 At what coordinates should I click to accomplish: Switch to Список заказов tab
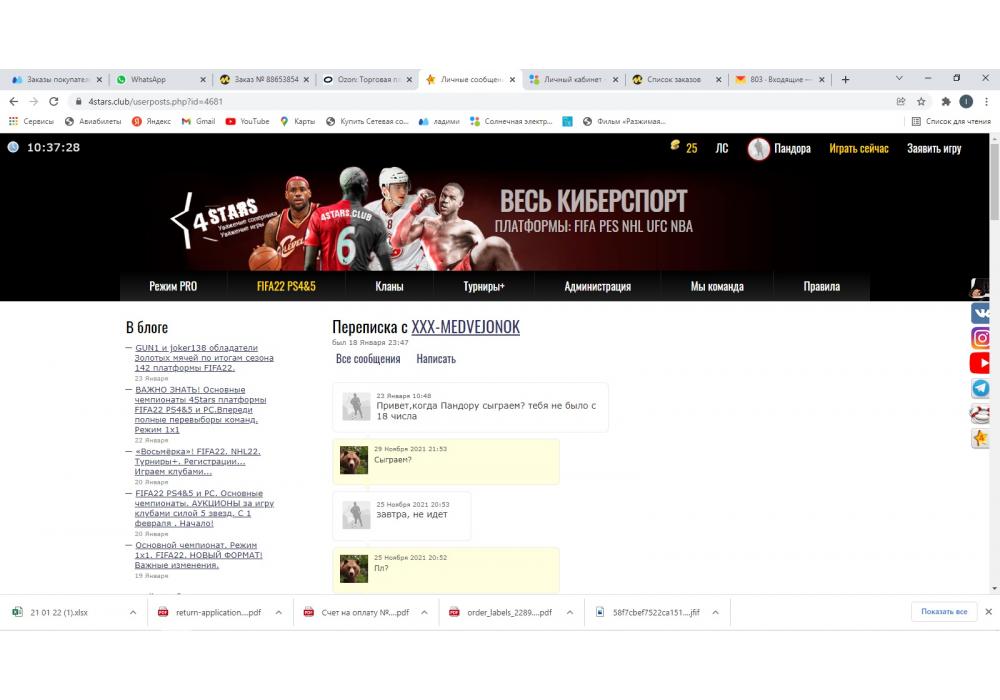tap(676, 80)
